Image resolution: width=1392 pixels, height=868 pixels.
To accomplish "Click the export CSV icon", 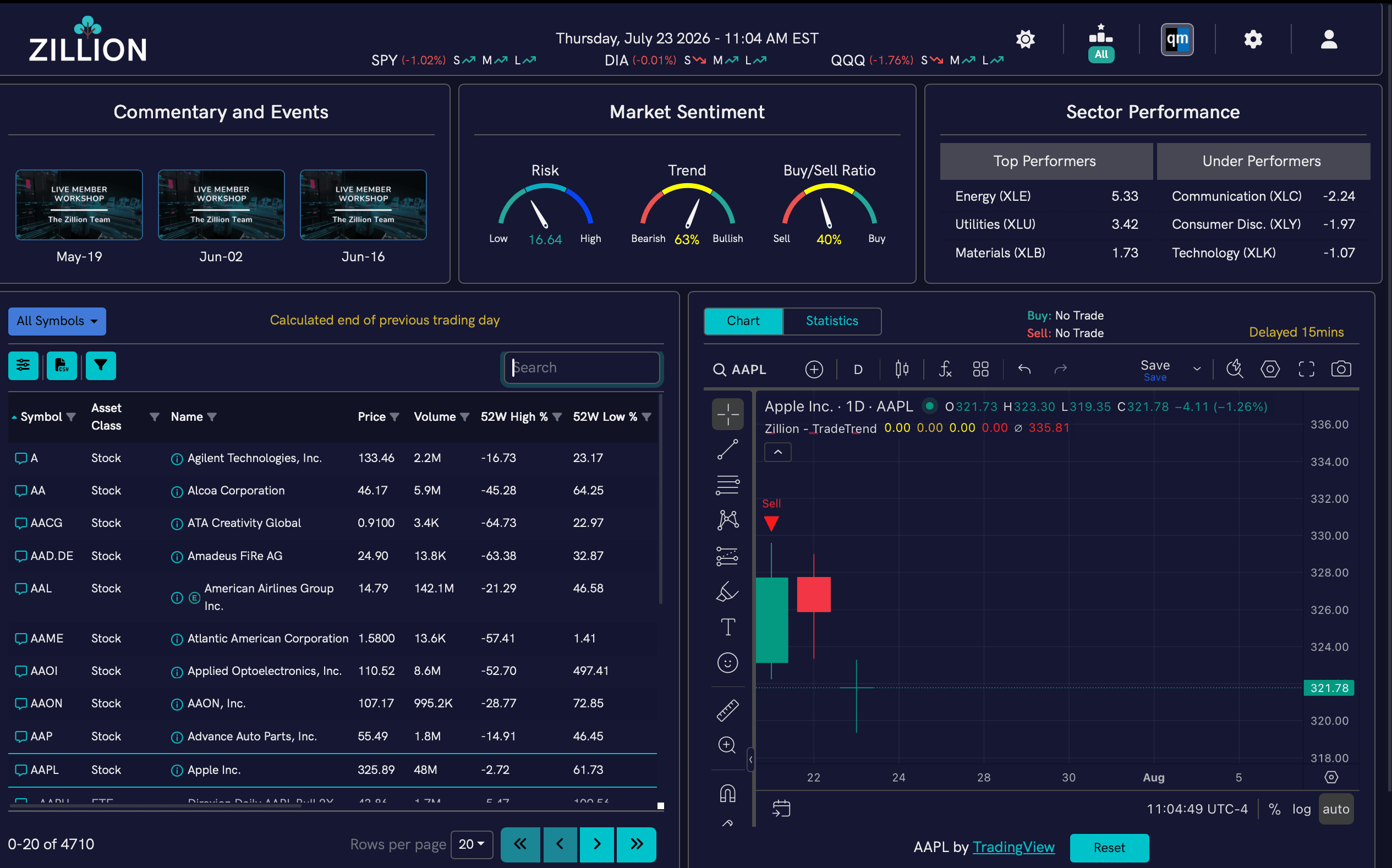I will click(62, 366).
